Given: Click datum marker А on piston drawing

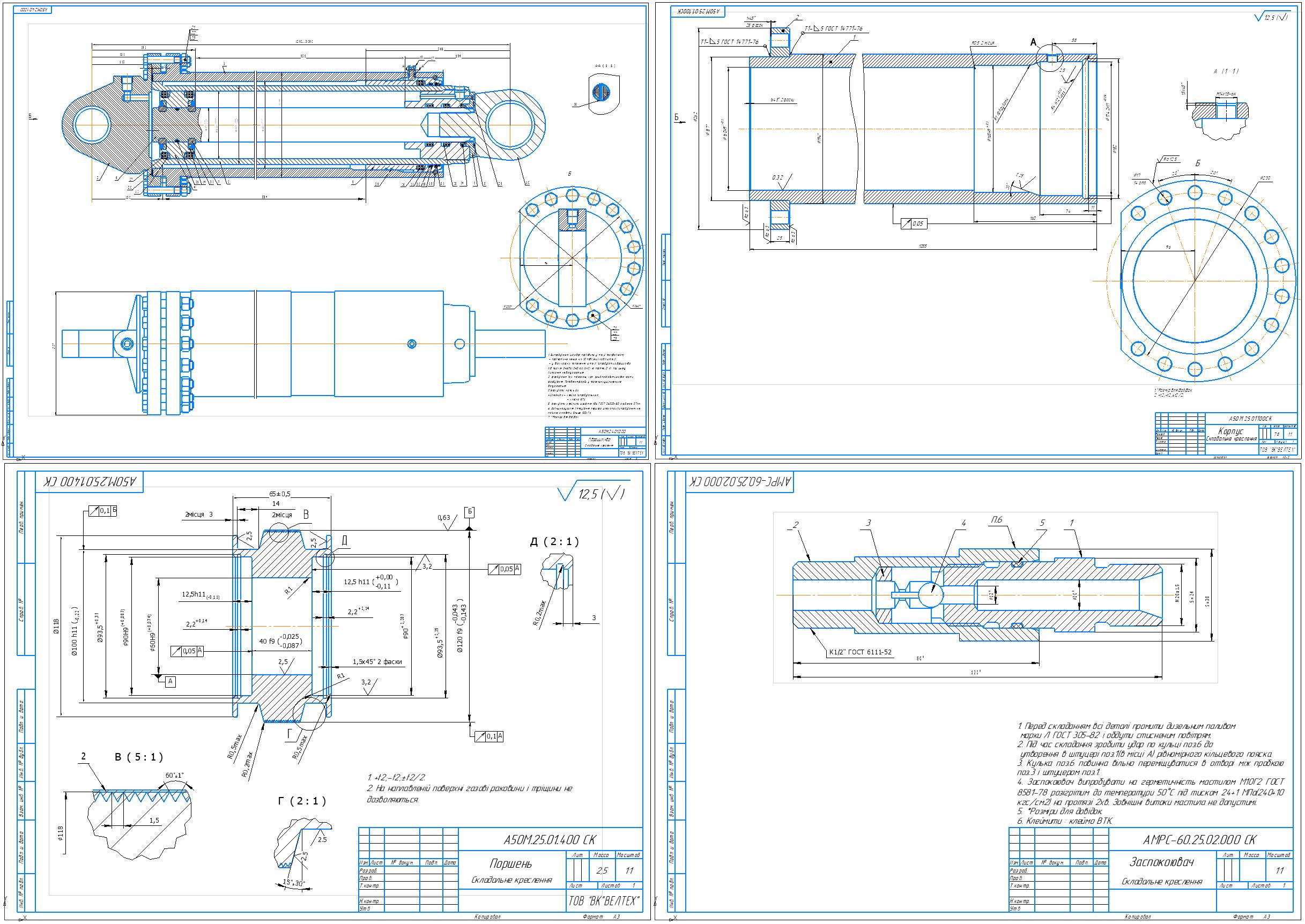Looking at the screenshot, I should (170, 681).
